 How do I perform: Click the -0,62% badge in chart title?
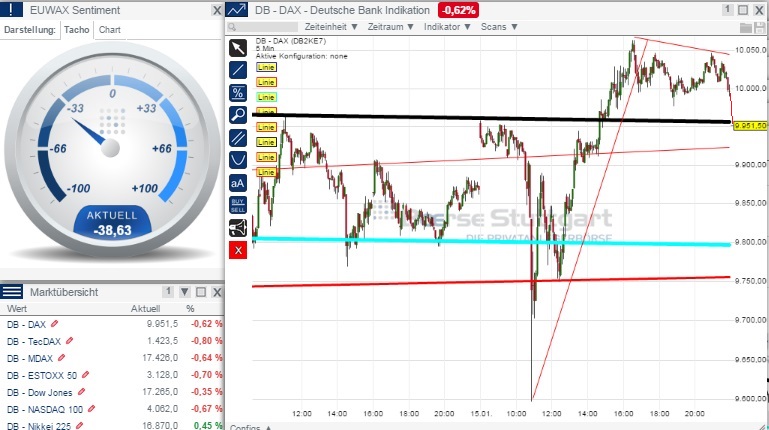click(x=459, y=10)
